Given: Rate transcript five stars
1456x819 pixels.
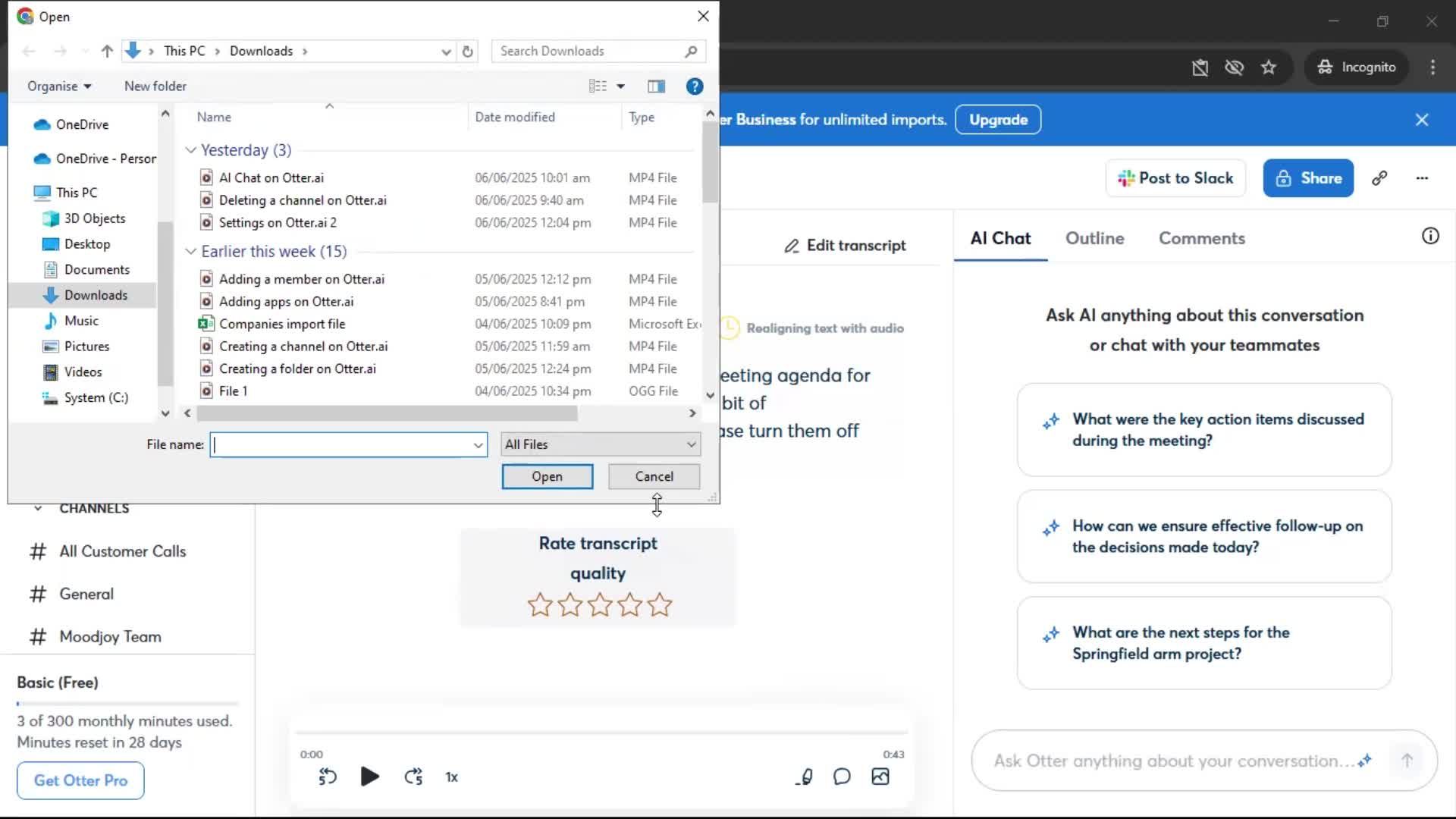Looking at the screenshot, I should click(x=660, y=604).
